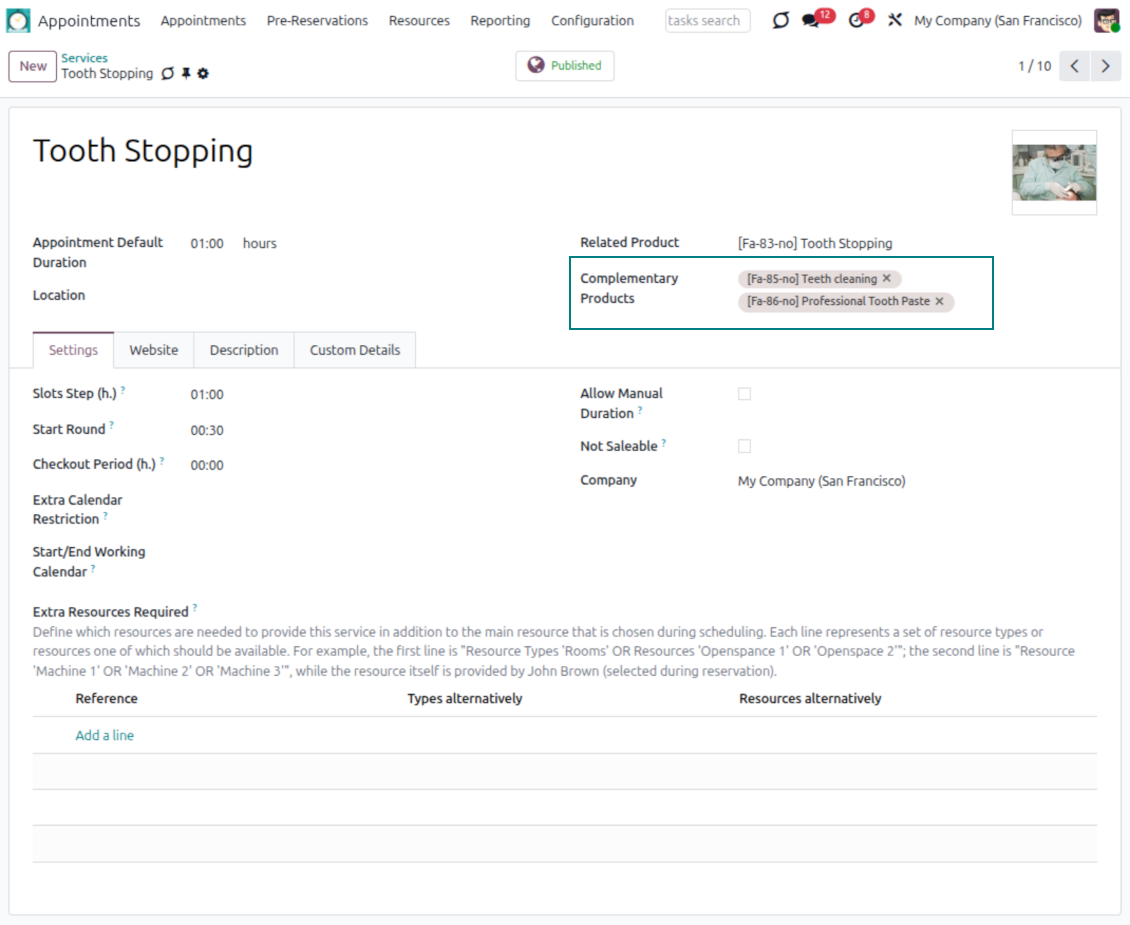The image size is (1130, 925).
Task: Open the Appointments app home icon
Action: coord(19,21)
